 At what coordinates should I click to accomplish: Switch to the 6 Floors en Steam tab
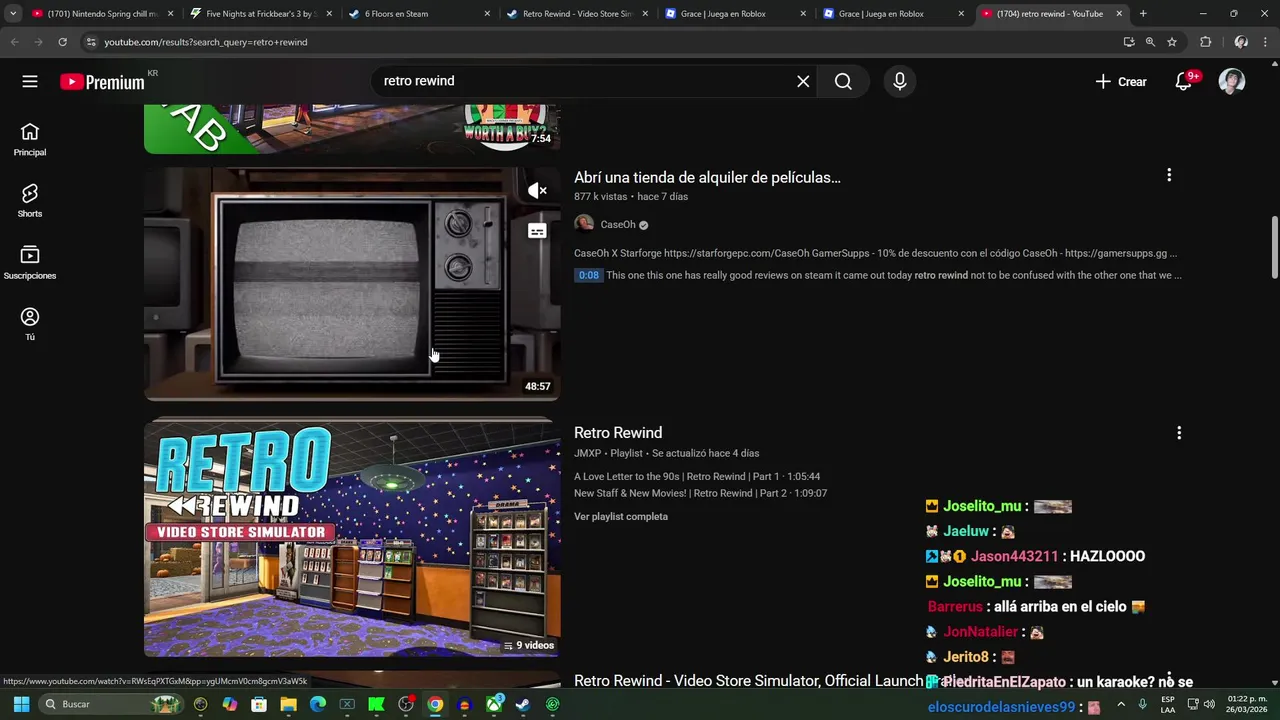[x=418, y=14]
